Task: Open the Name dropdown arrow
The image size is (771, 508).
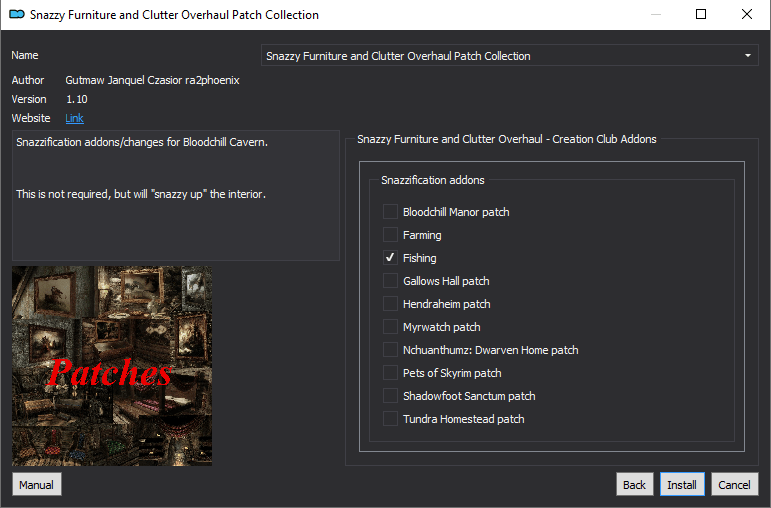Action: click(748, 56)
